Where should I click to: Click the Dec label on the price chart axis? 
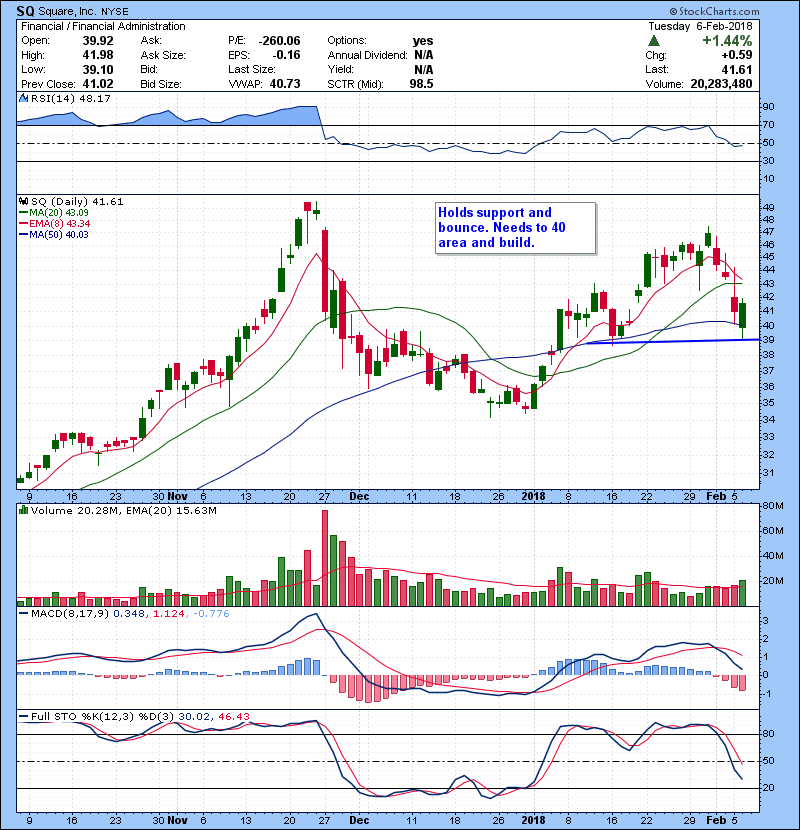click(x=359, y=497)
